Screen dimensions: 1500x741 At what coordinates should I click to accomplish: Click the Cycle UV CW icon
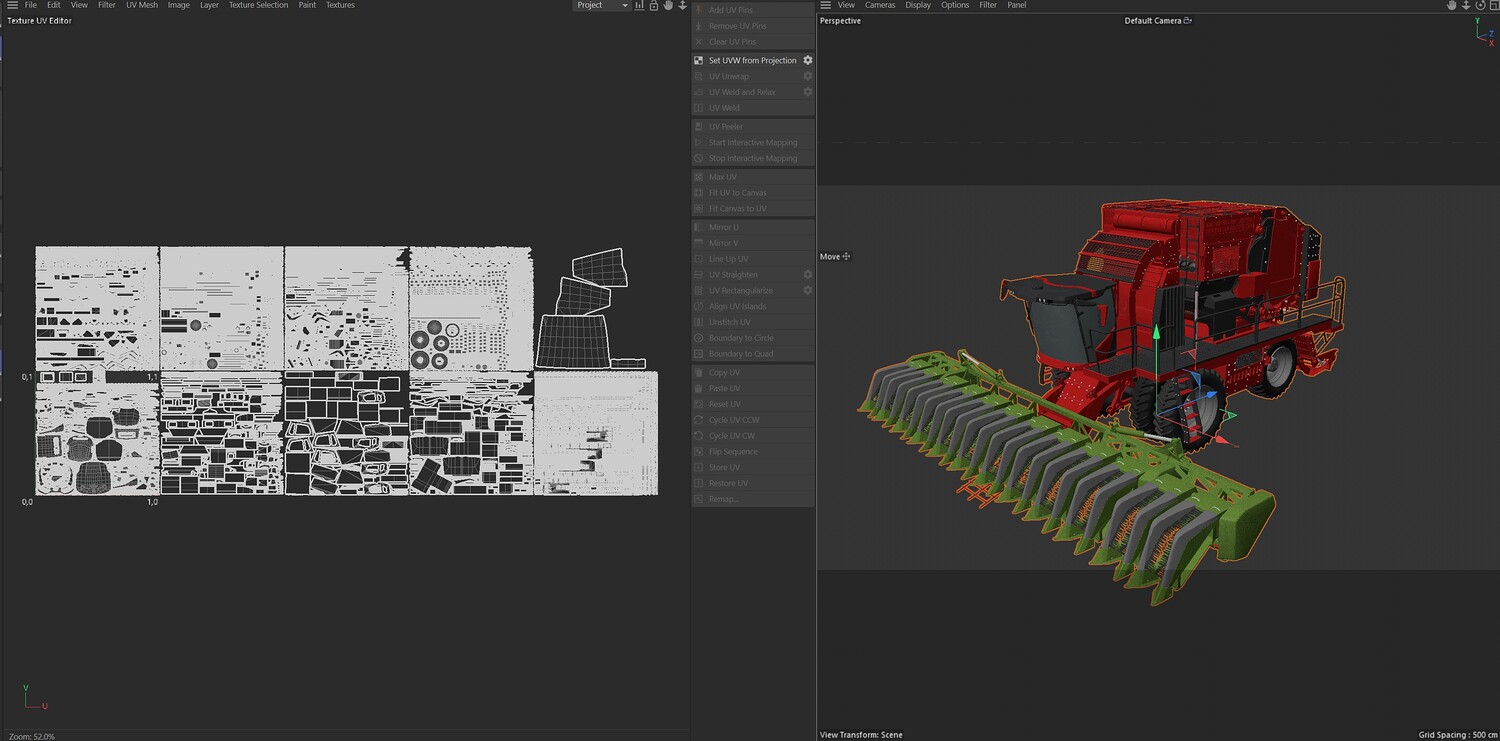[699, 436]
